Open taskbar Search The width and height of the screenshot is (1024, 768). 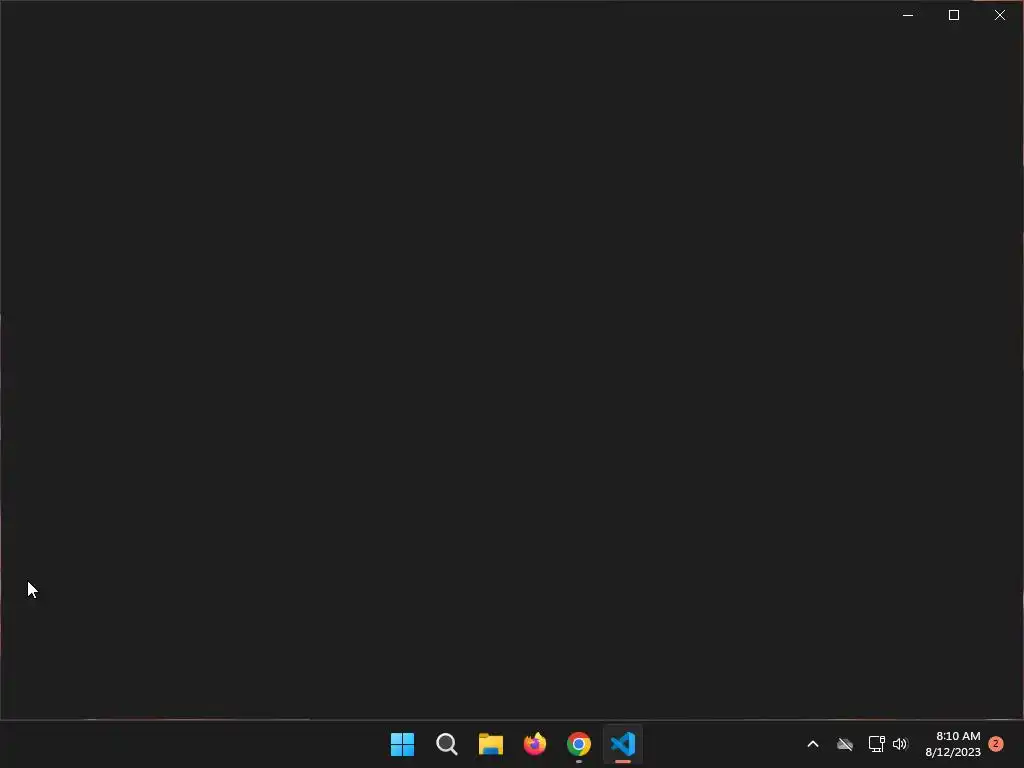[447, 744]
